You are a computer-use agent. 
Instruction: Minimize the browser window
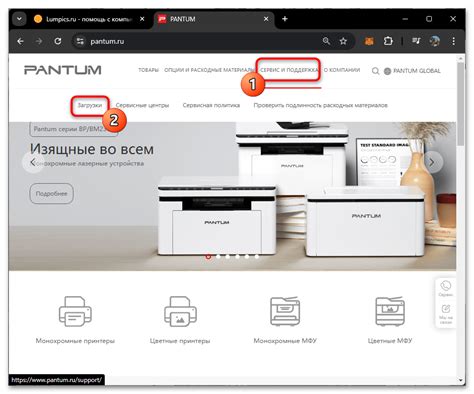(405, 19)
